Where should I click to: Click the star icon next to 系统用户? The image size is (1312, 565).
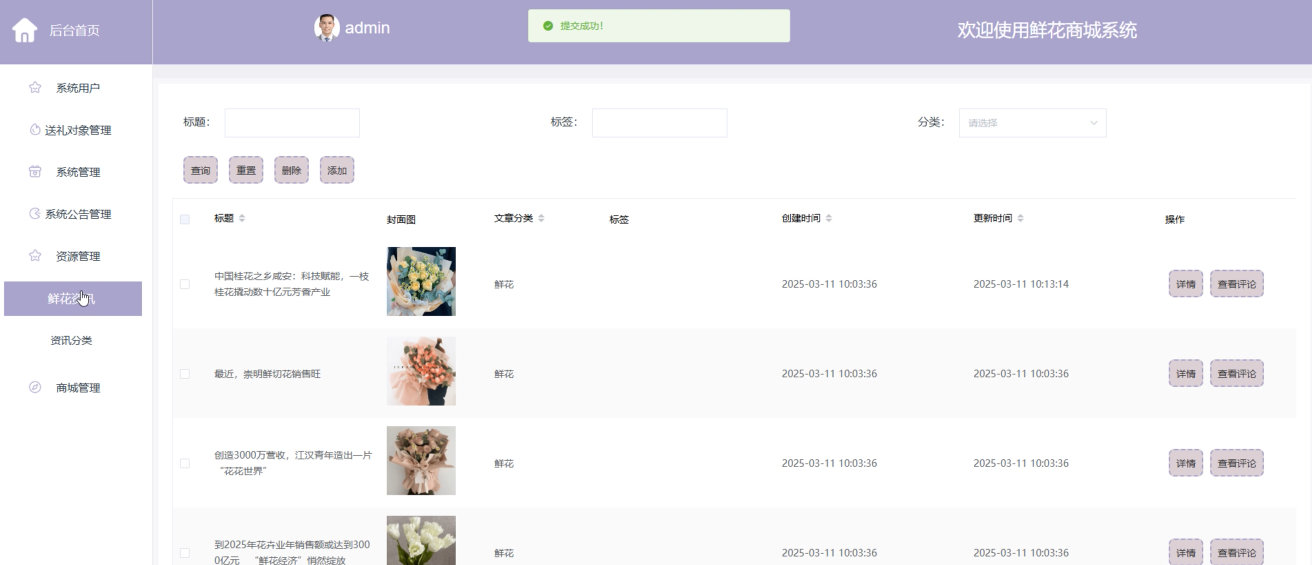[35, 88]
